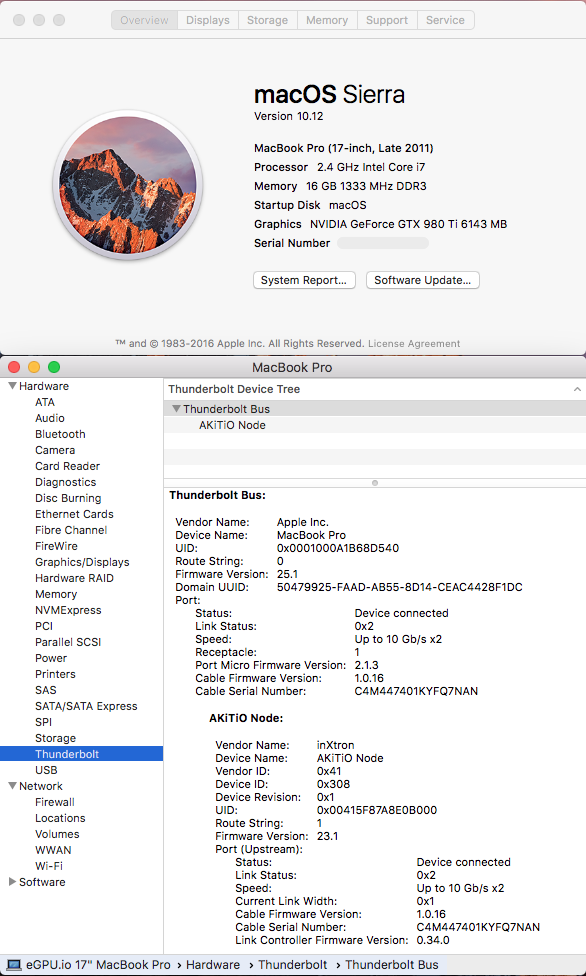Click the AKiTiO Node UID 0x00415F87A8E0B000
The image size is (586, 976).
point(377,810)
